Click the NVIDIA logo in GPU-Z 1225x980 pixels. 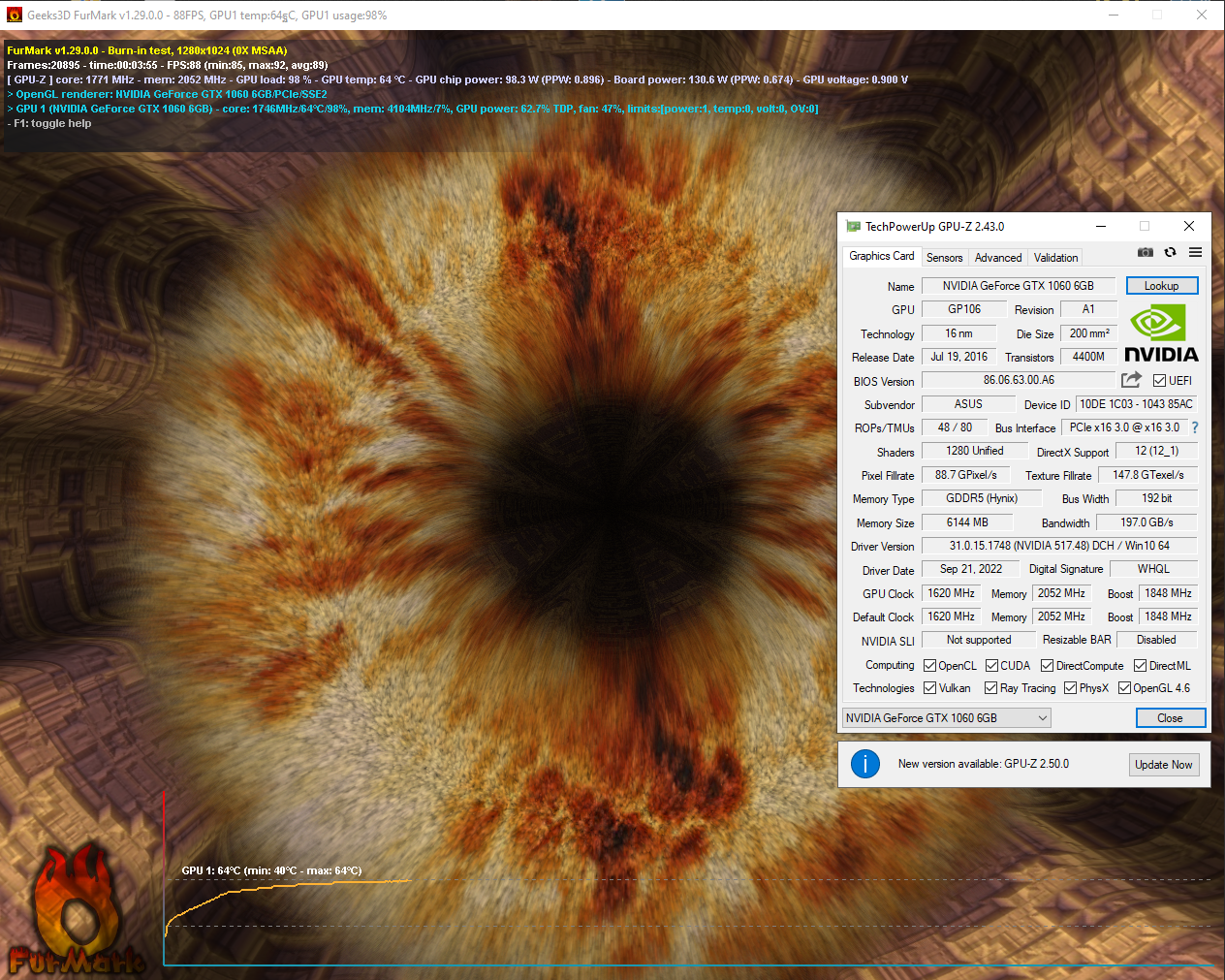(x=1160, y=334)
